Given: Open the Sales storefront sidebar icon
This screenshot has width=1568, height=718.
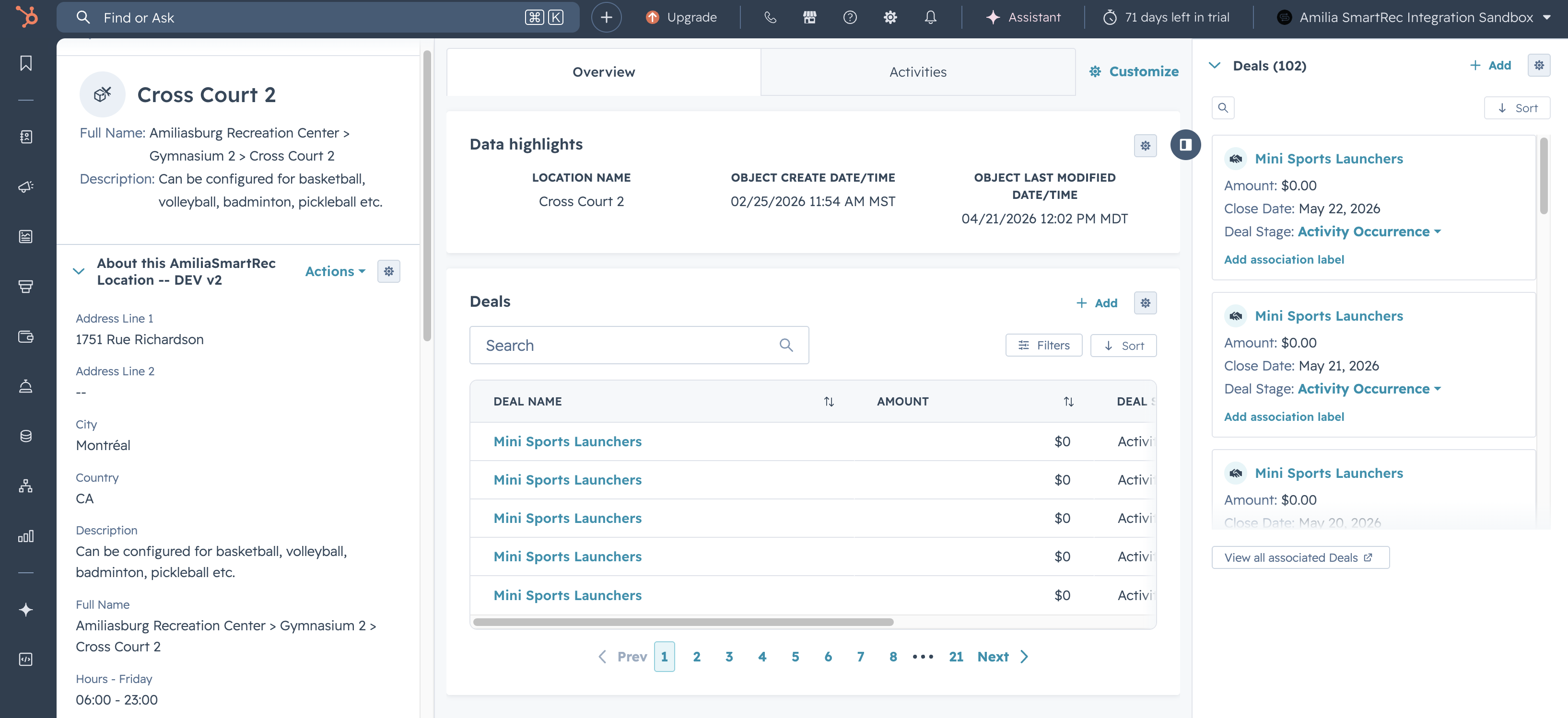Looking at the screenshot, I should pos(25,287).
